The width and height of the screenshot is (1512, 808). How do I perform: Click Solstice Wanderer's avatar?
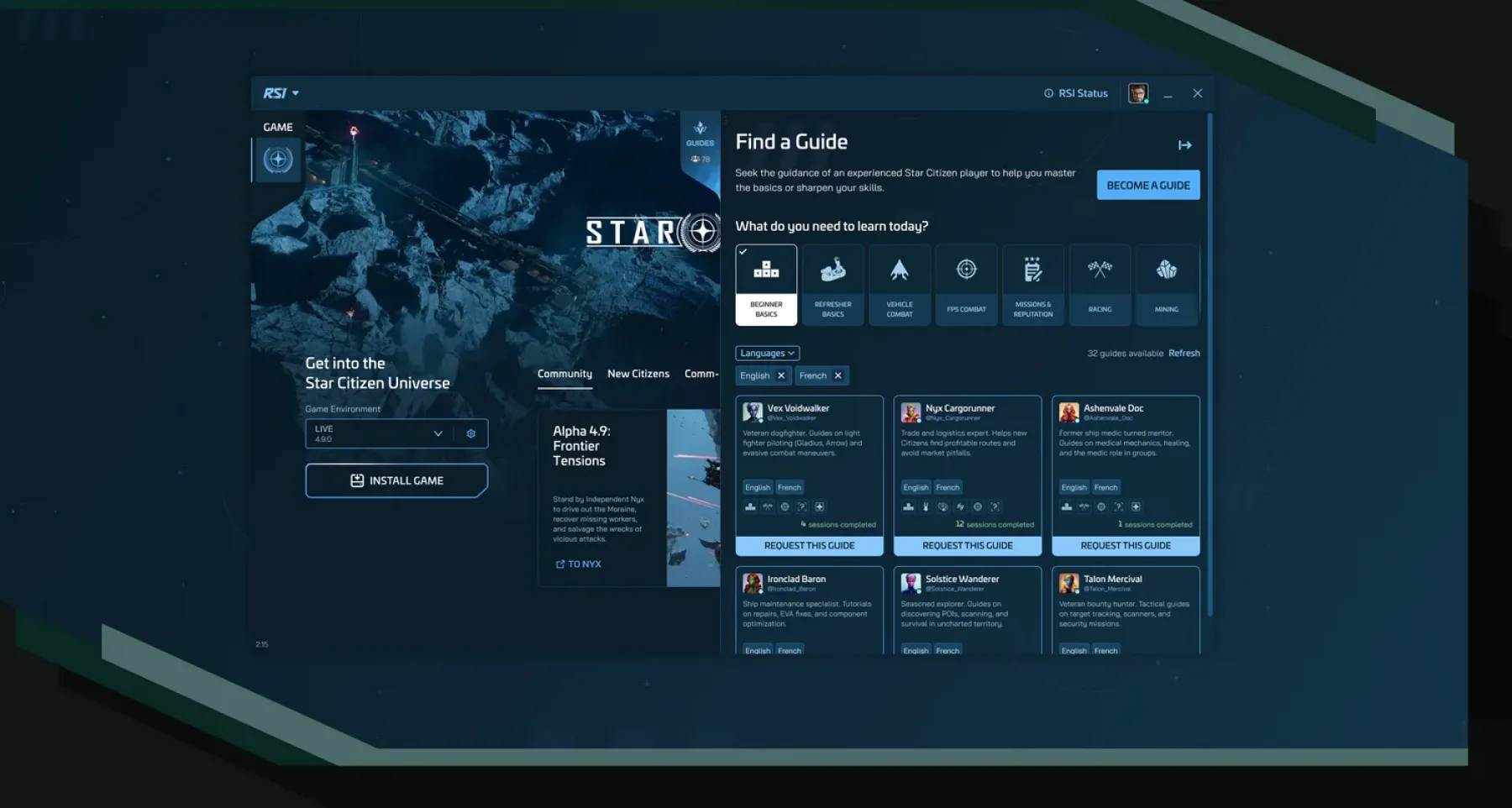click(x=911, y=583)
